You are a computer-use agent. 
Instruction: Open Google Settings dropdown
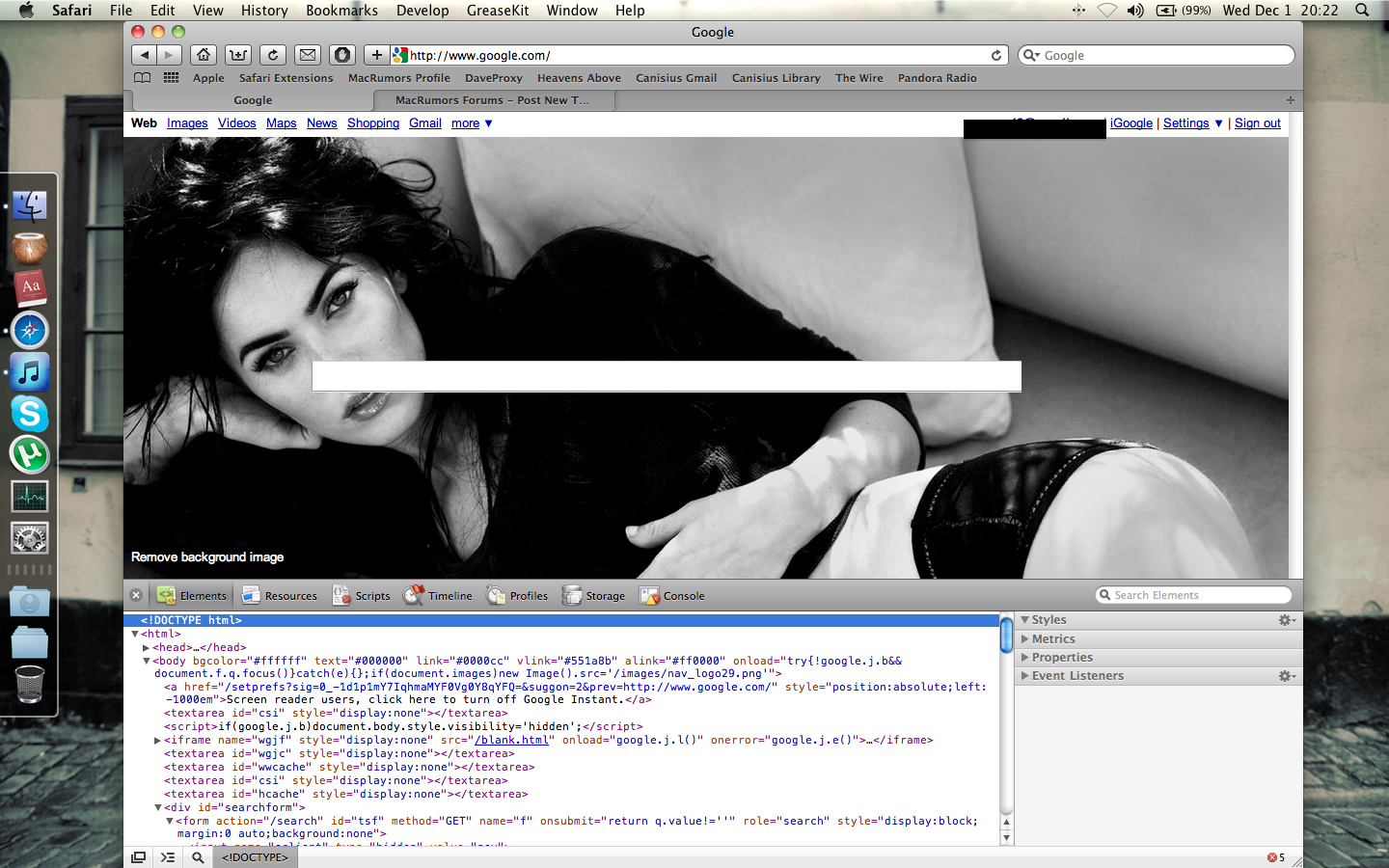pyautogui.click(x=1193, y=123)
